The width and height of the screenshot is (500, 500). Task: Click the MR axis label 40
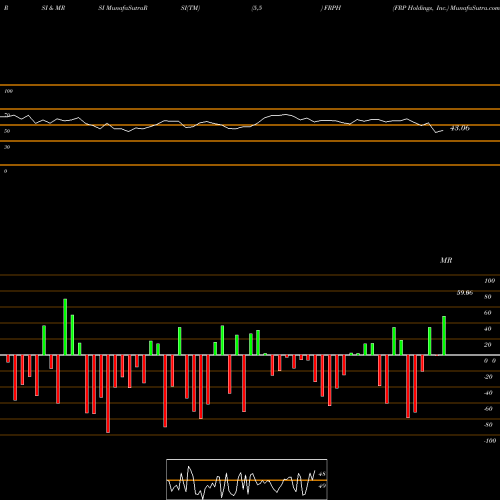click(x=488, y=329)
